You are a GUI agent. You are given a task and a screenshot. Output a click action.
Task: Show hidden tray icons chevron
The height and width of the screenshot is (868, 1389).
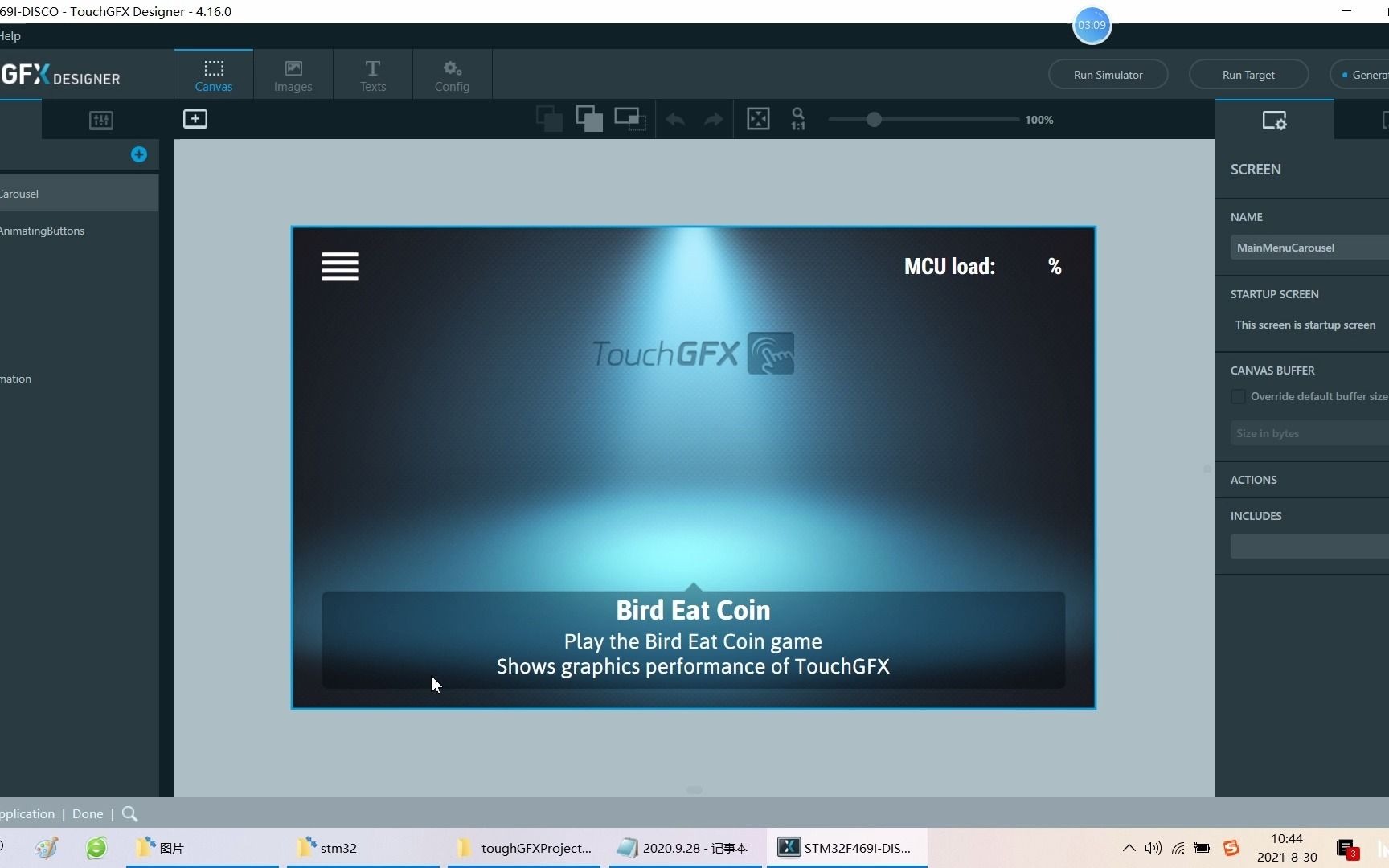pos(1129,848)
